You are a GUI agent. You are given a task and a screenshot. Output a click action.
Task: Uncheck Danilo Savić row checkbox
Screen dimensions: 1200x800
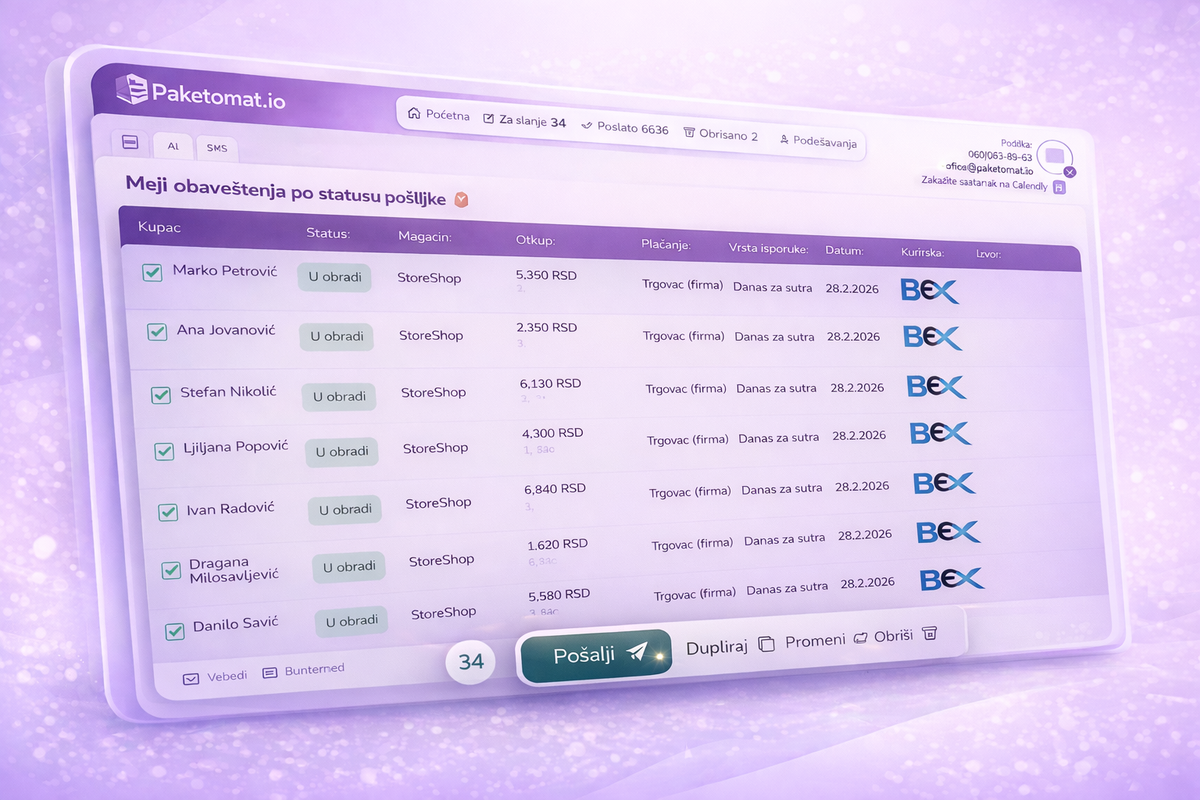coord(174,631)
